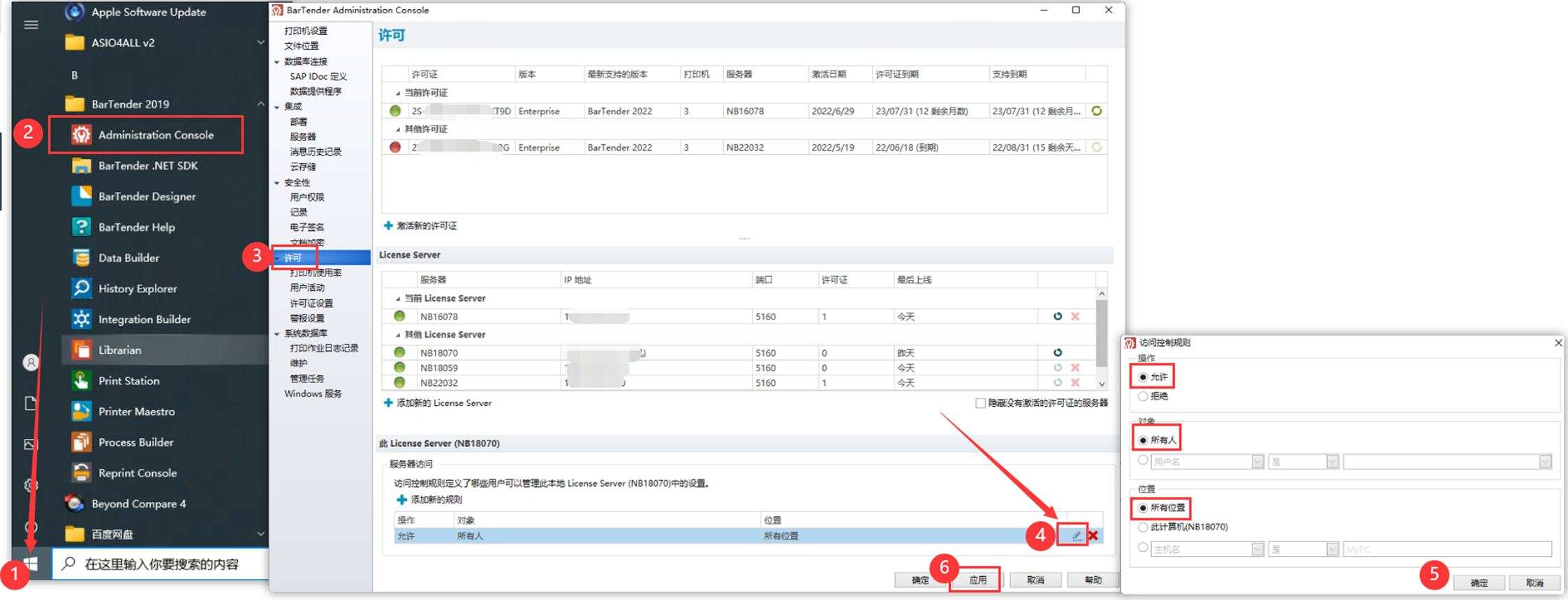This screenshot has height=600, width=1568.
Task: Click 激活新的许可证 link
Action: tap(426, 226)
